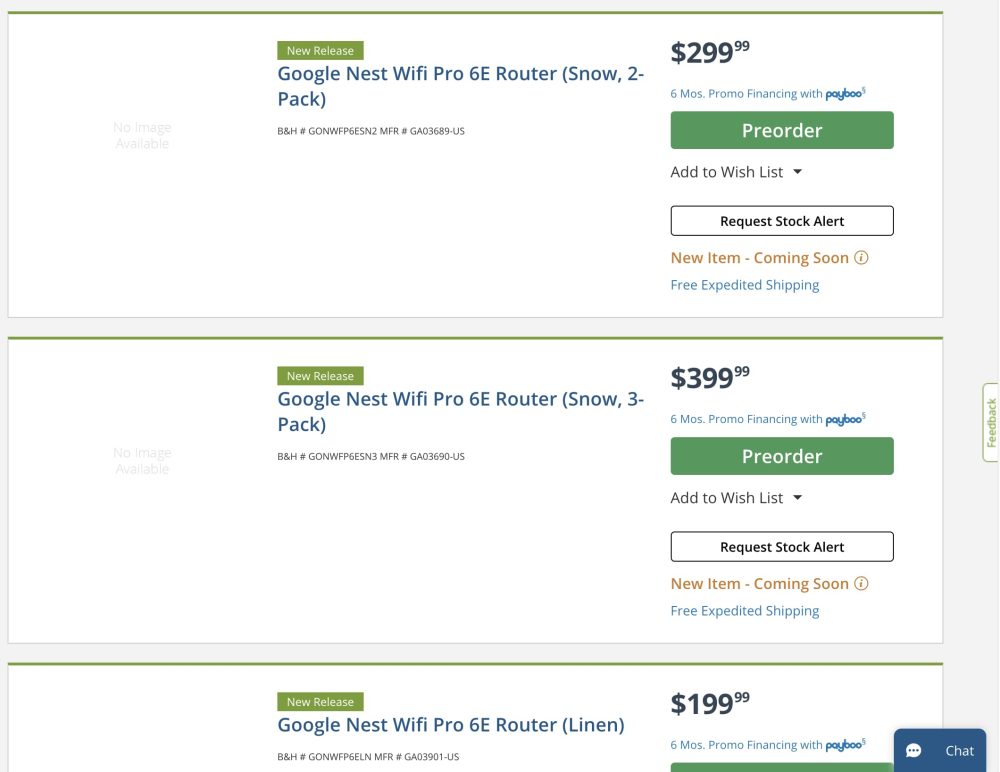This screenshot has width=1000, height=772.
Task: Open the Feedback side tab
Action: (x=991, y=422)
